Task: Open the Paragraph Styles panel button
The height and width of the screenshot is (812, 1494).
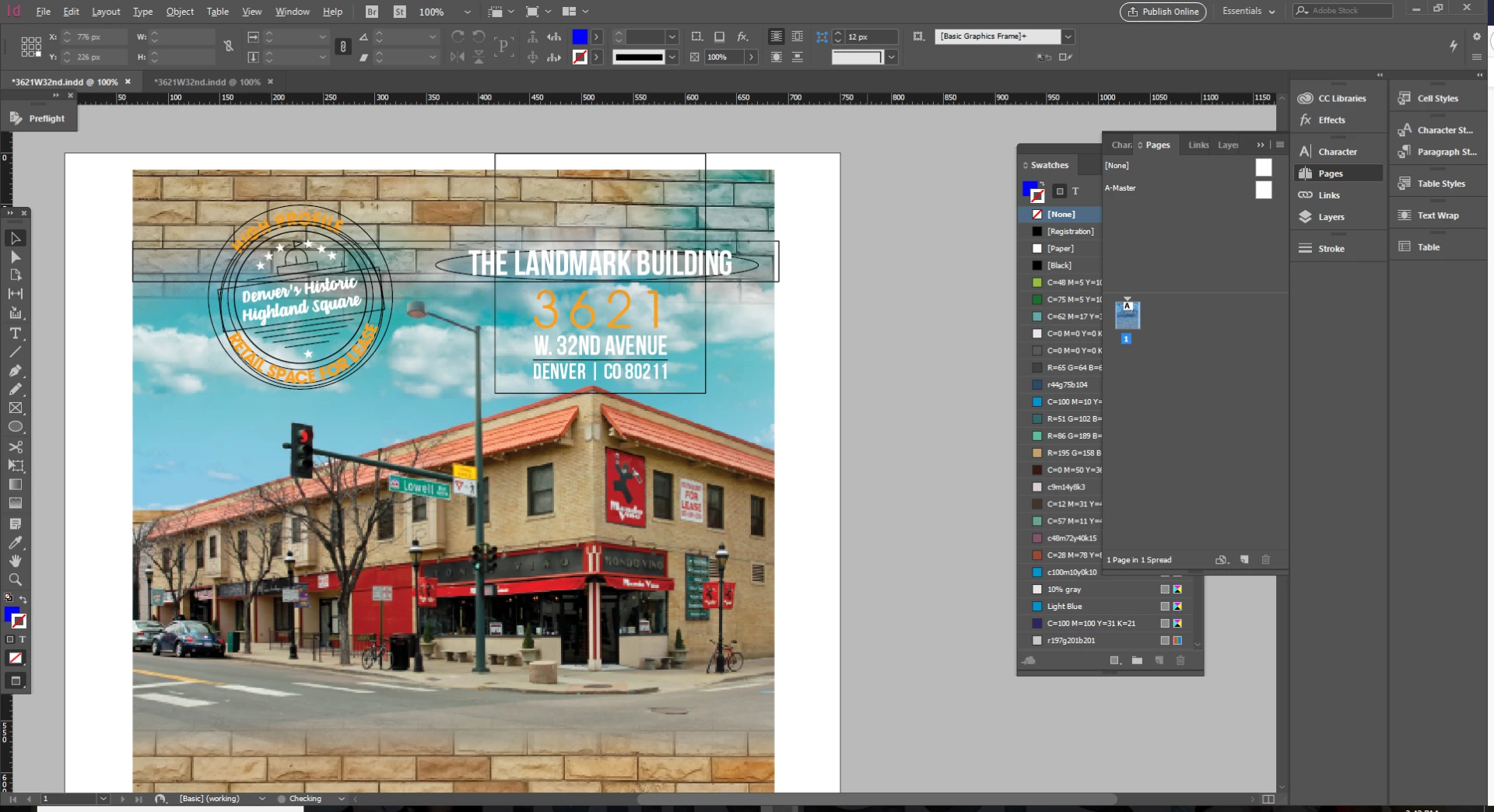Action: (1438, 152)
